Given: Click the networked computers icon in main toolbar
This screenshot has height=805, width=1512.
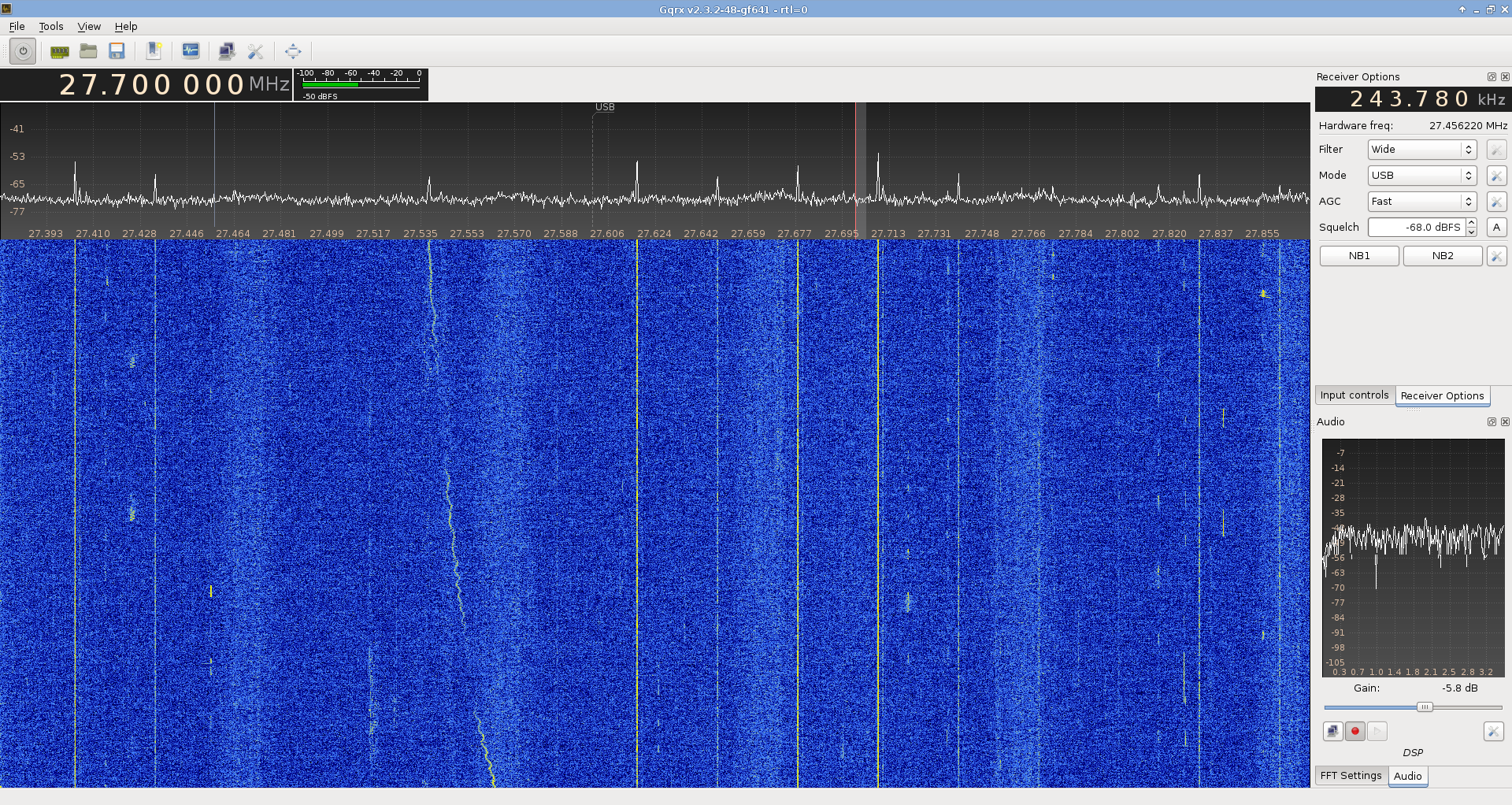Looking at the screenshot, I should pyautogui.click(x=227, y=51).
